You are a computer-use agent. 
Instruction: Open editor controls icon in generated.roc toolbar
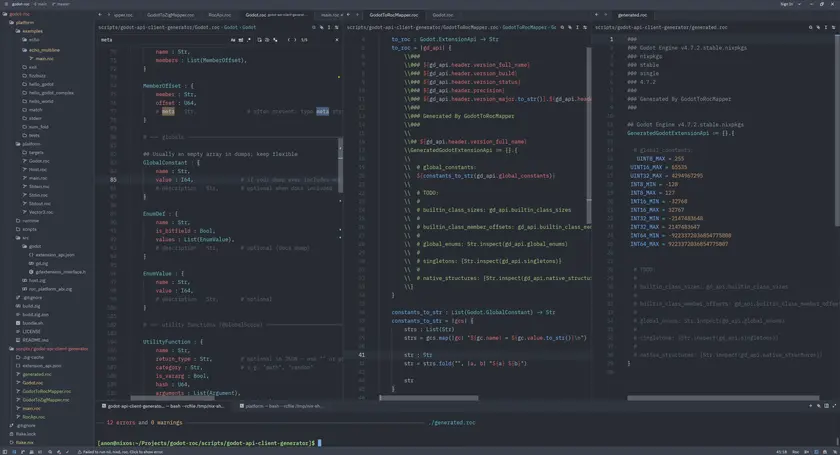point(833,27)
